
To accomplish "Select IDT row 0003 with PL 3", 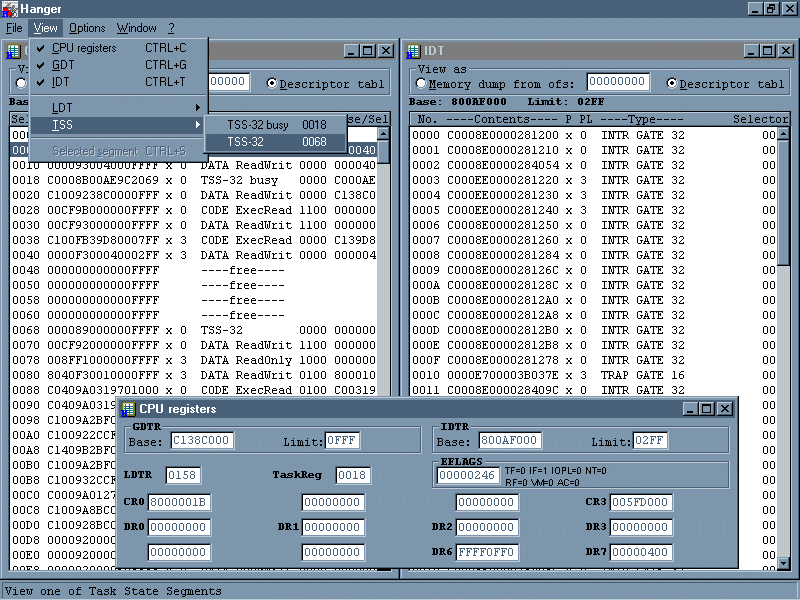I will [x=594, y=180].
